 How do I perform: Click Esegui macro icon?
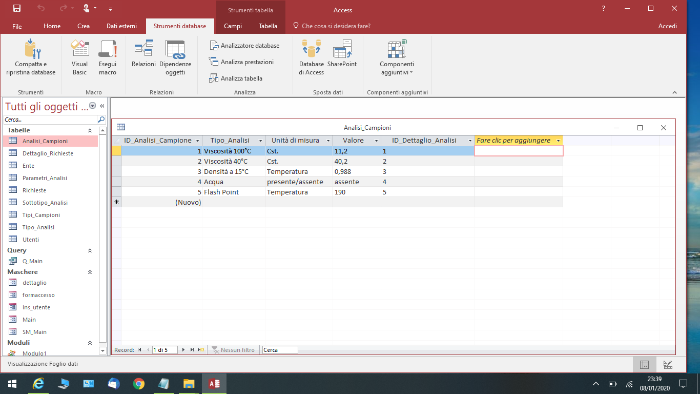pyautogui.click(x=108, y=57)
